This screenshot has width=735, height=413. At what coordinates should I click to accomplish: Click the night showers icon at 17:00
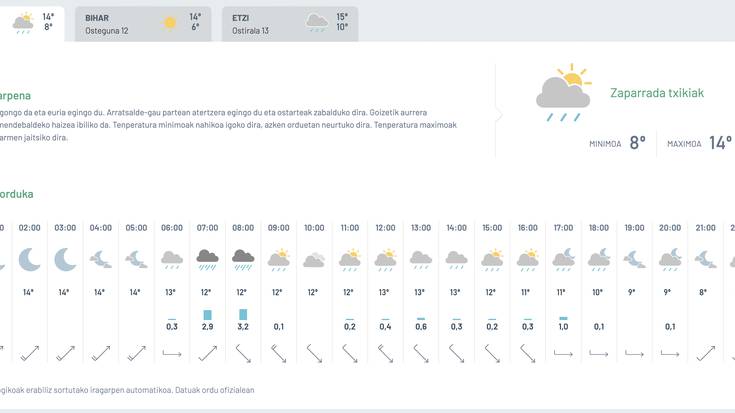point(563,260)
